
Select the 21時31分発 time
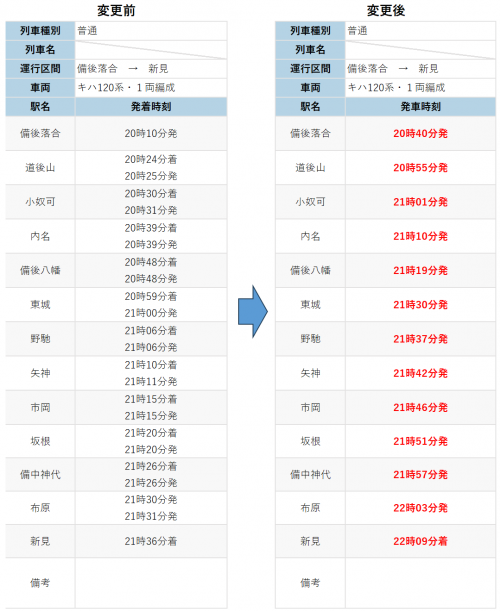pos(151,517)
